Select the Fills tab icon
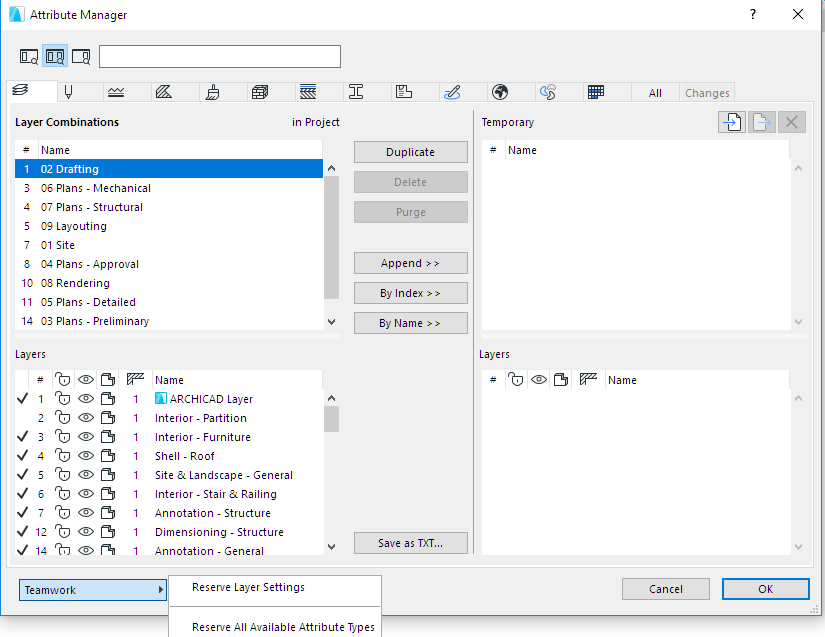 pos(164,92)
